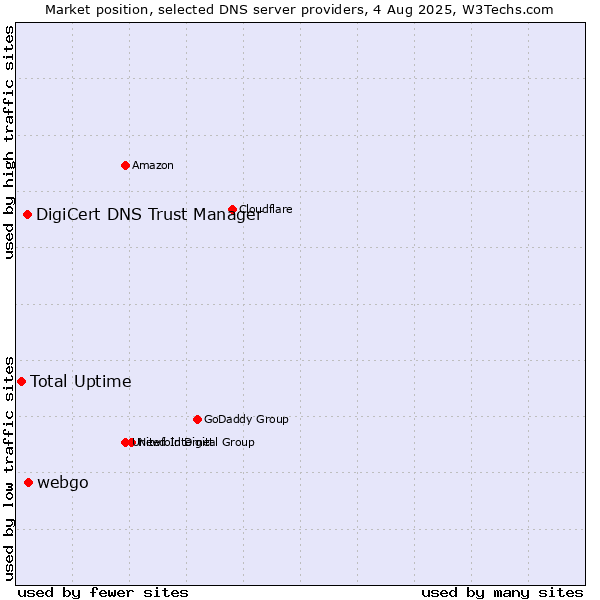Screen dimensions: 600x600
Task: Click the Cloudflare red data point
Action: click(x=232, y=209)
